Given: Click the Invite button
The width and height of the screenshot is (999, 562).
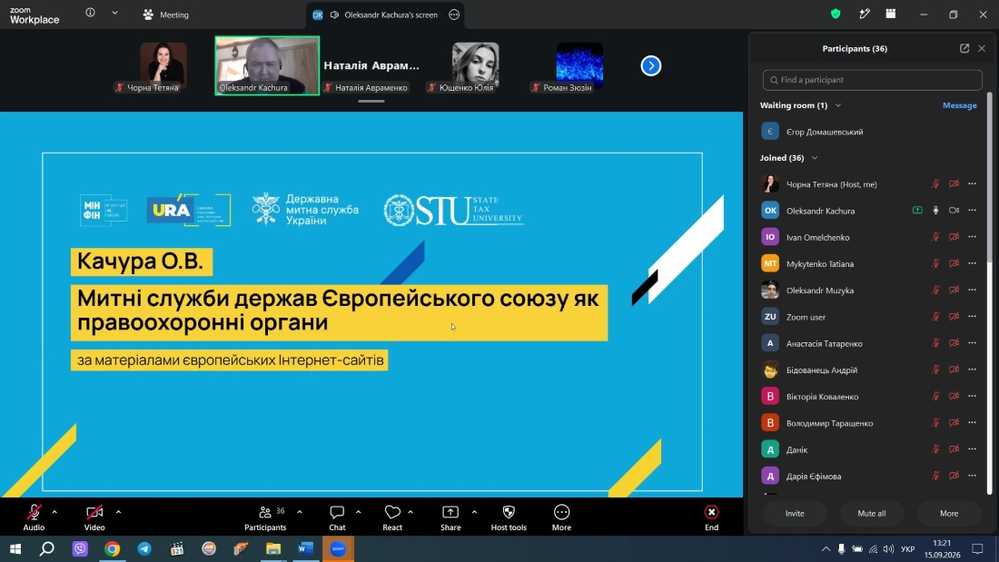Looking at the screenshot, I should (x=794, y=514).
